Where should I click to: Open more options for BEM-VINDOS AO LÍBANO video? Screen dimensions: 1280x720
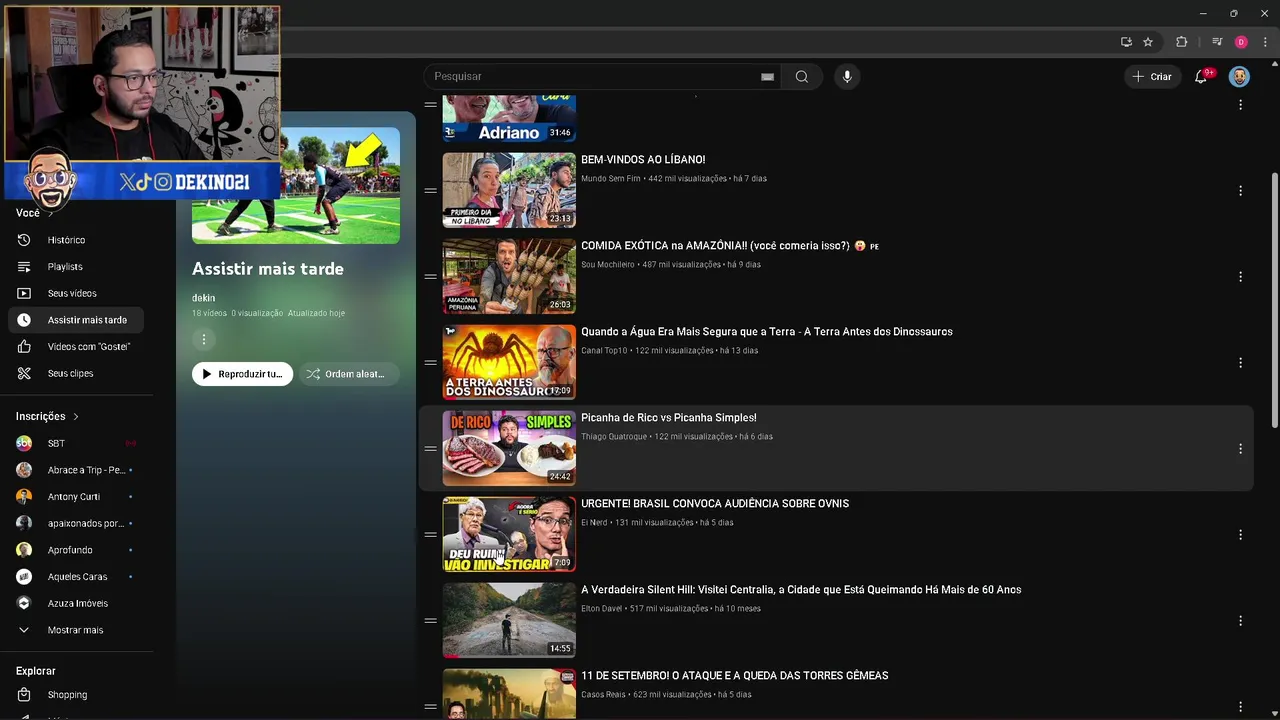coord(1240,191)
